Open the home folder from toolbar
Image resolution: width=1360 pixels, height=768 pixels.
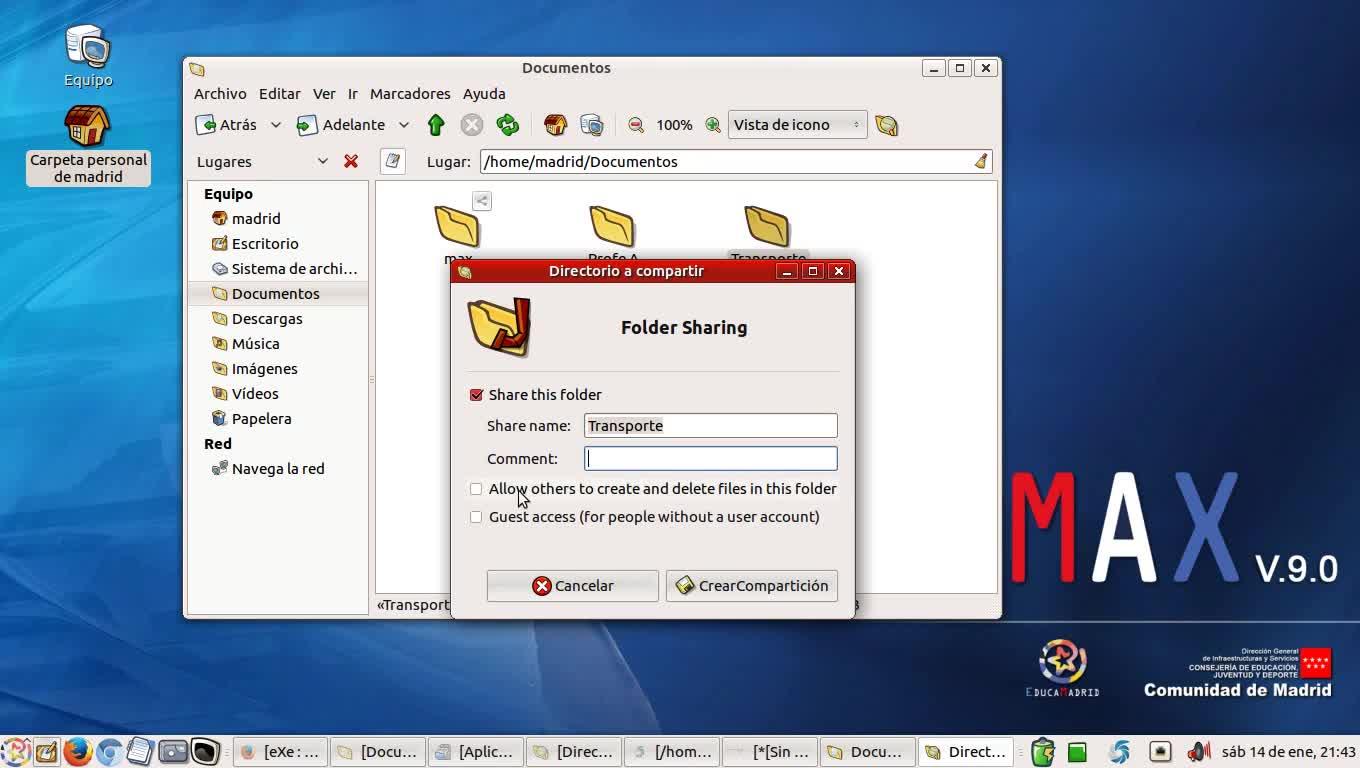[555, 125]
